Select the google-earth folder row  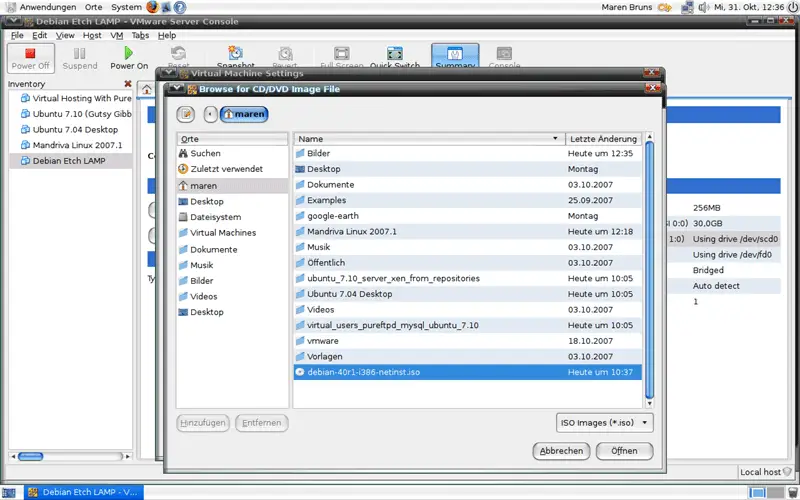468,216
